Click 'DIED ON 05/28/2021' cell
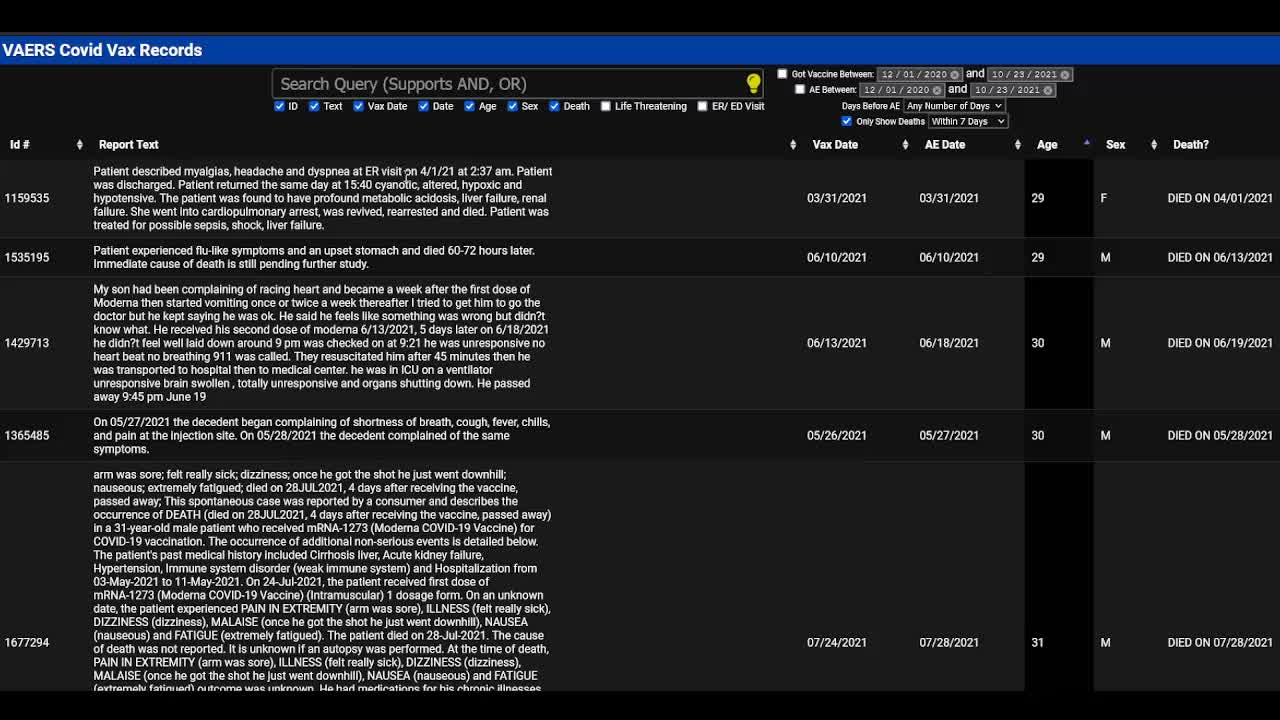 1220,435
